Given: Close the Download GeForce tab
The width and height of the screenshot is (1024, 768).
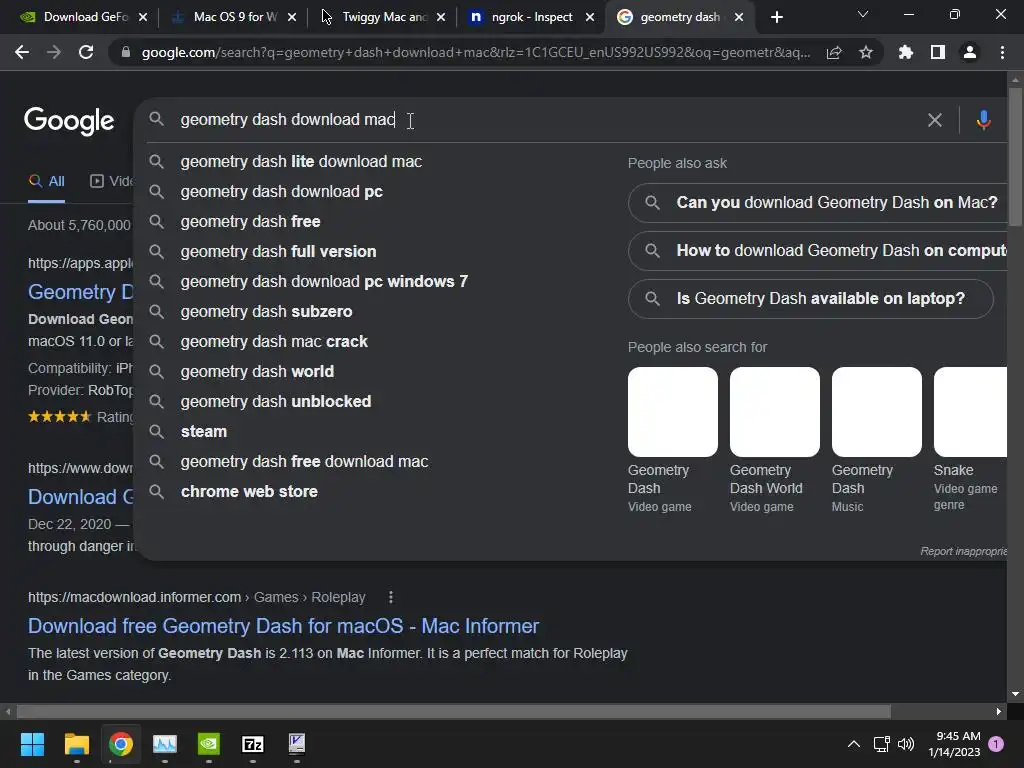Looking at the screenshot, I should point(143,18).
